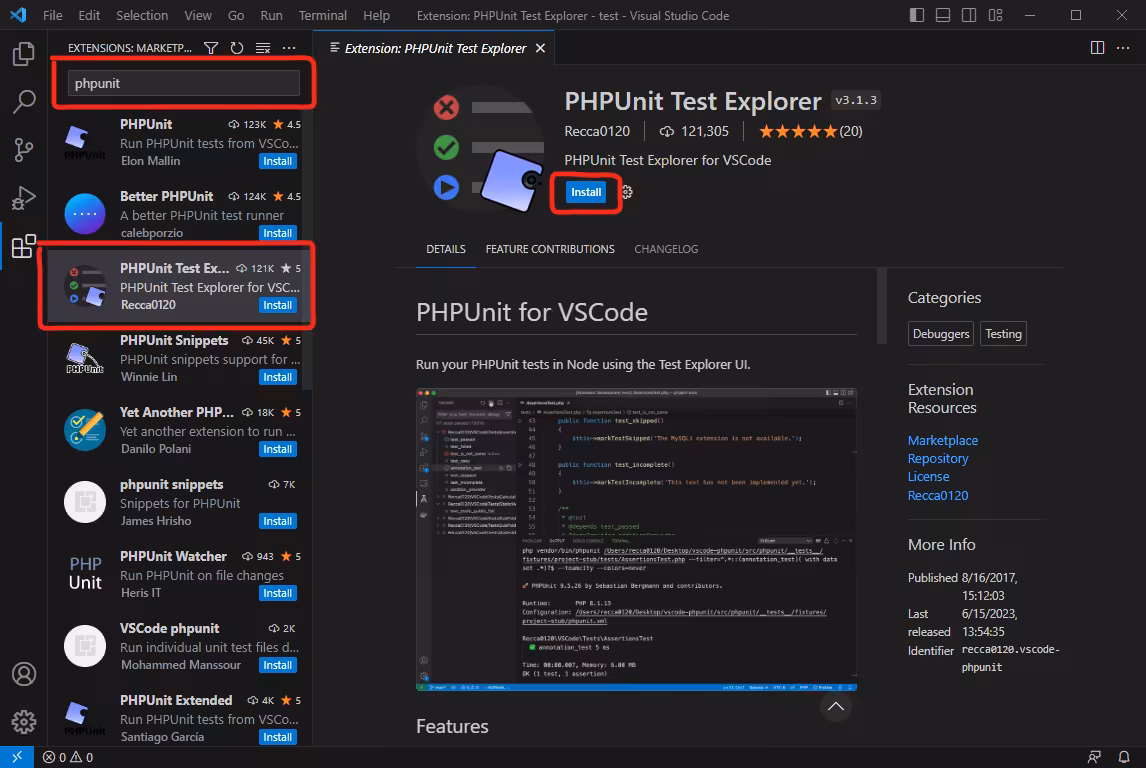Install PHPUnit Extended by Santiago García
This screenshot has height=768, width=1146.
(278, 737)
